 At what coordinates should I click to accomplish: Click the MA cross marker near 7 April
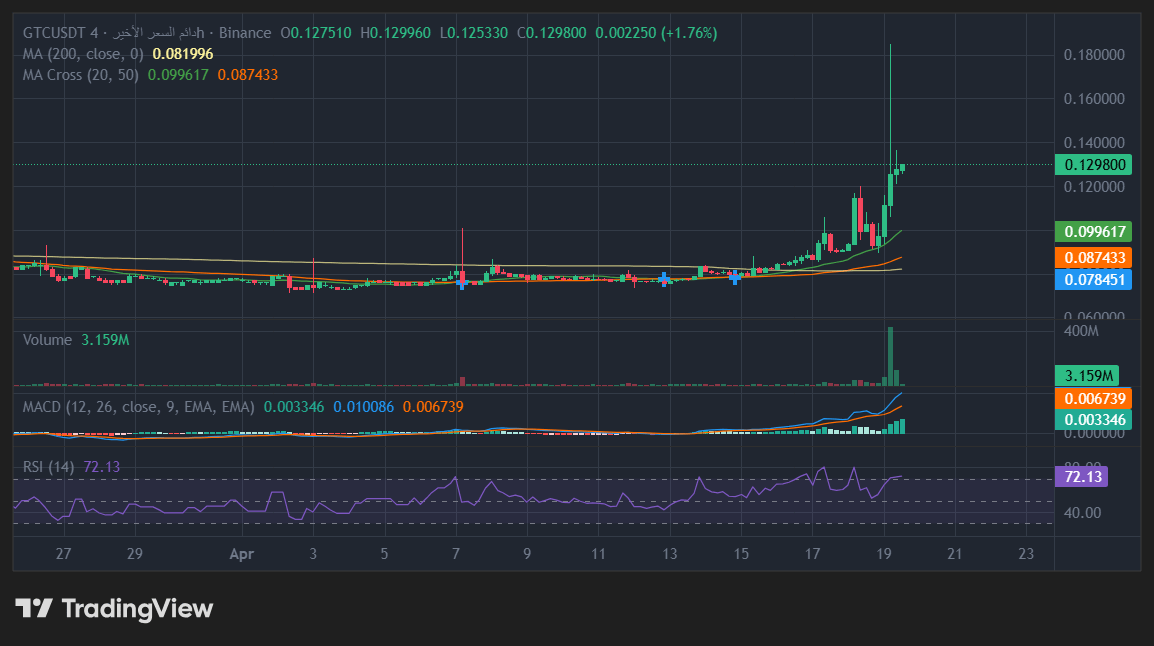tap(461, 282)
